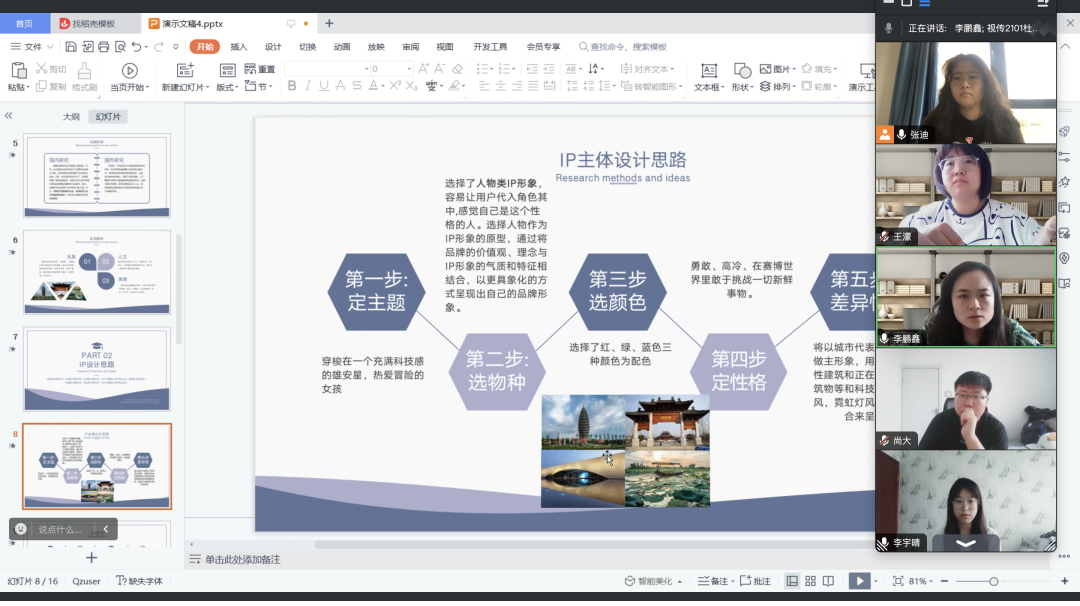Click the 缺失字体 missing fonts button
The image size is (1080, 606).
pyautogui.click(x=139, y=580)
